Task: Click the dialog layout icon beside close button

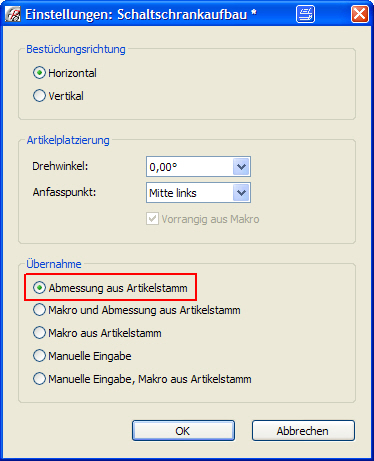Action: 305,14
